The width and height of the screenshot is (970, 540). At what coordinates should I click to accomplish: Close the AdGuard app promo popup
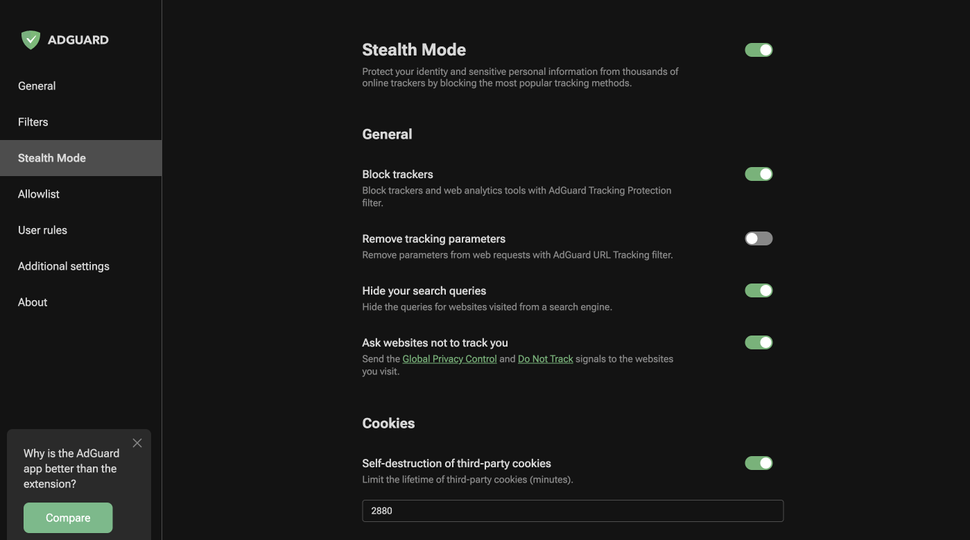tap(137, 443)
